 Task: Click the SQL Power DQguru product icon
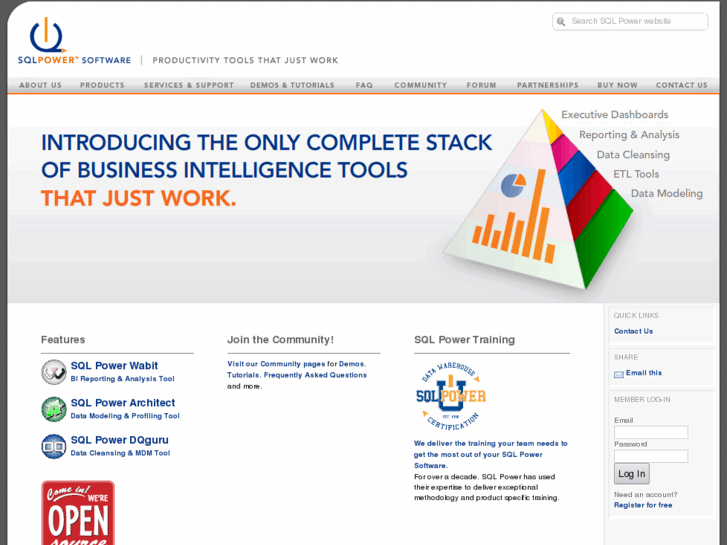pos(54,446)
